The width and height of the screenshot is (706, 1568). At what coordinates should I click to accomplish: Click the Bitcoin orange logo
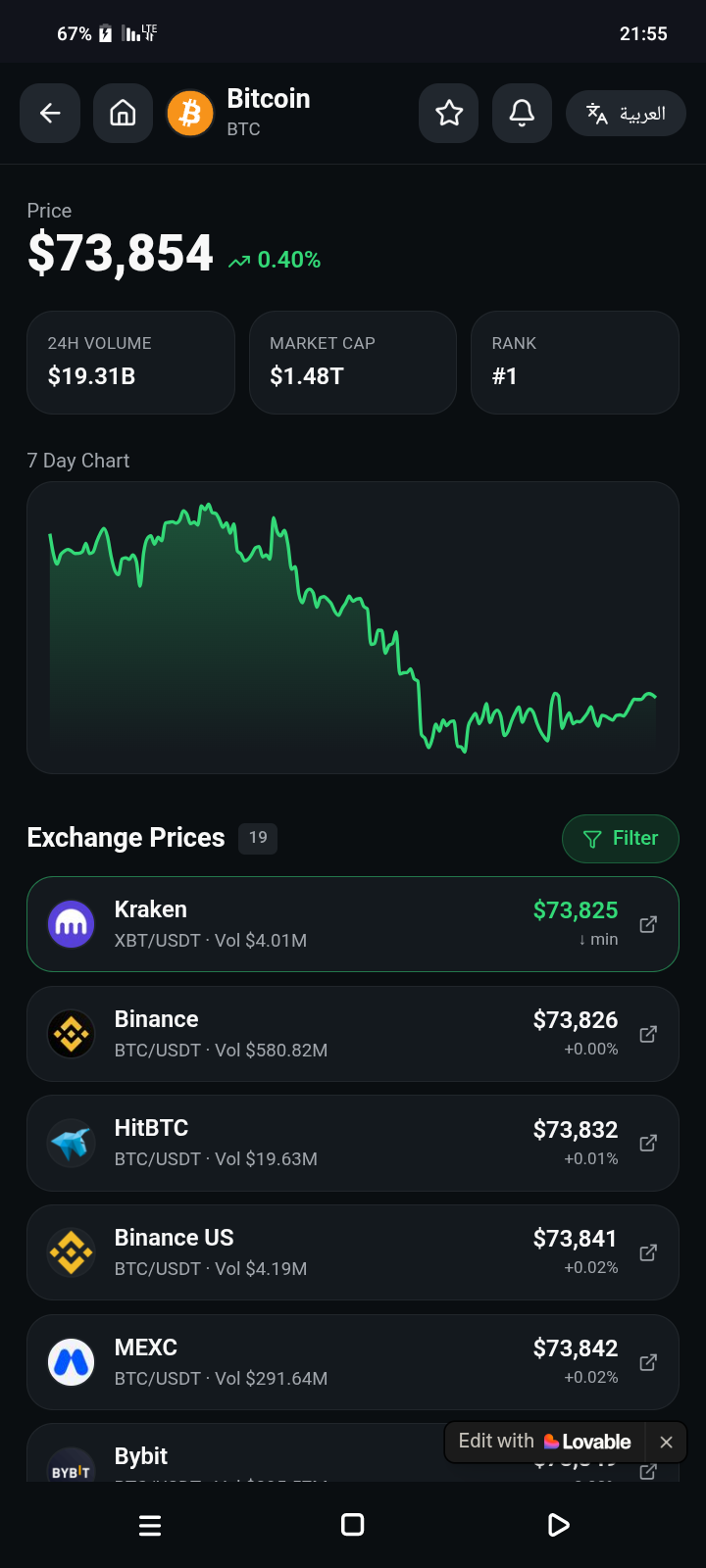point(190,114)
